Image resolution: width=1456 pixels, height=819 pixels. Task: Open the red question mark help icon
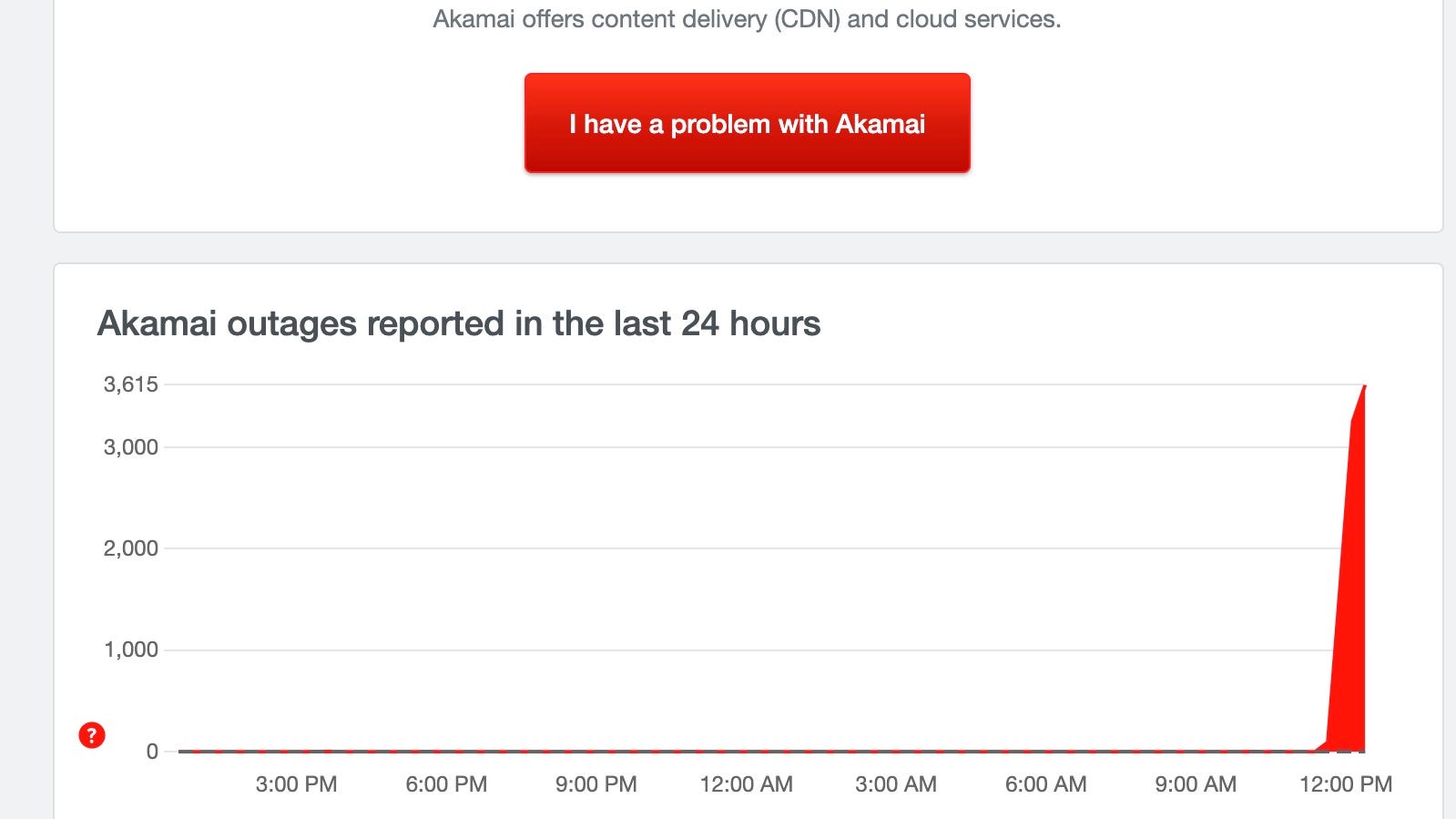pos(92,734)
